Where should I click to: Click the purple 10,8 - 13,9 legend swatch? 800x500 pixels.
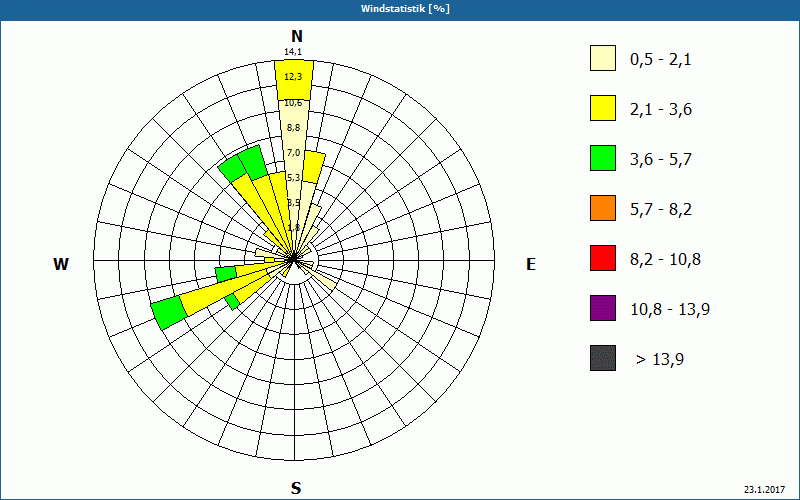tap(603, 308)
